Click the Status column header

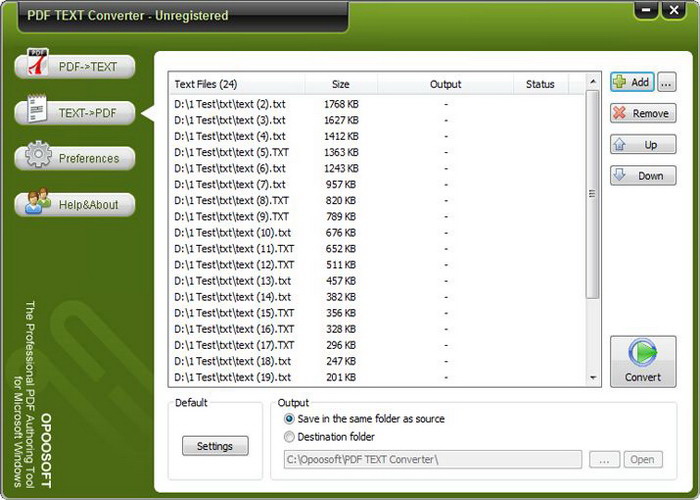click(541, 84)
